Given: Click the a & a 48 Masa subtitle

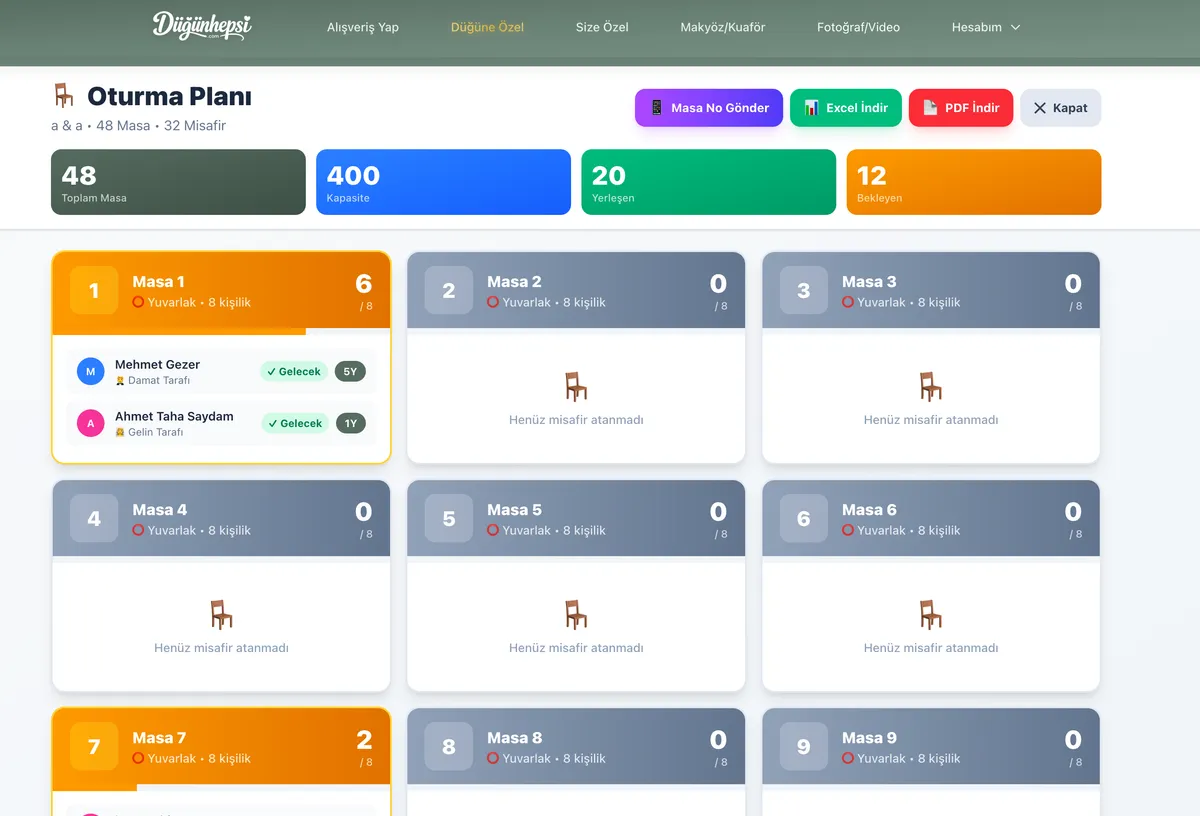Looking at the screenshot, I should 138,126.
